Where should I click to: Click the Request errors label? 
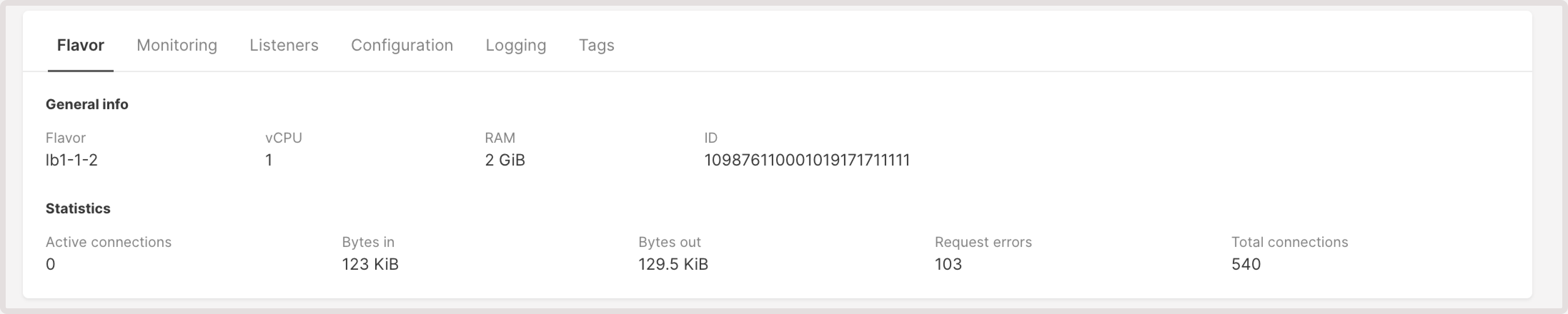tap(983, 241)
